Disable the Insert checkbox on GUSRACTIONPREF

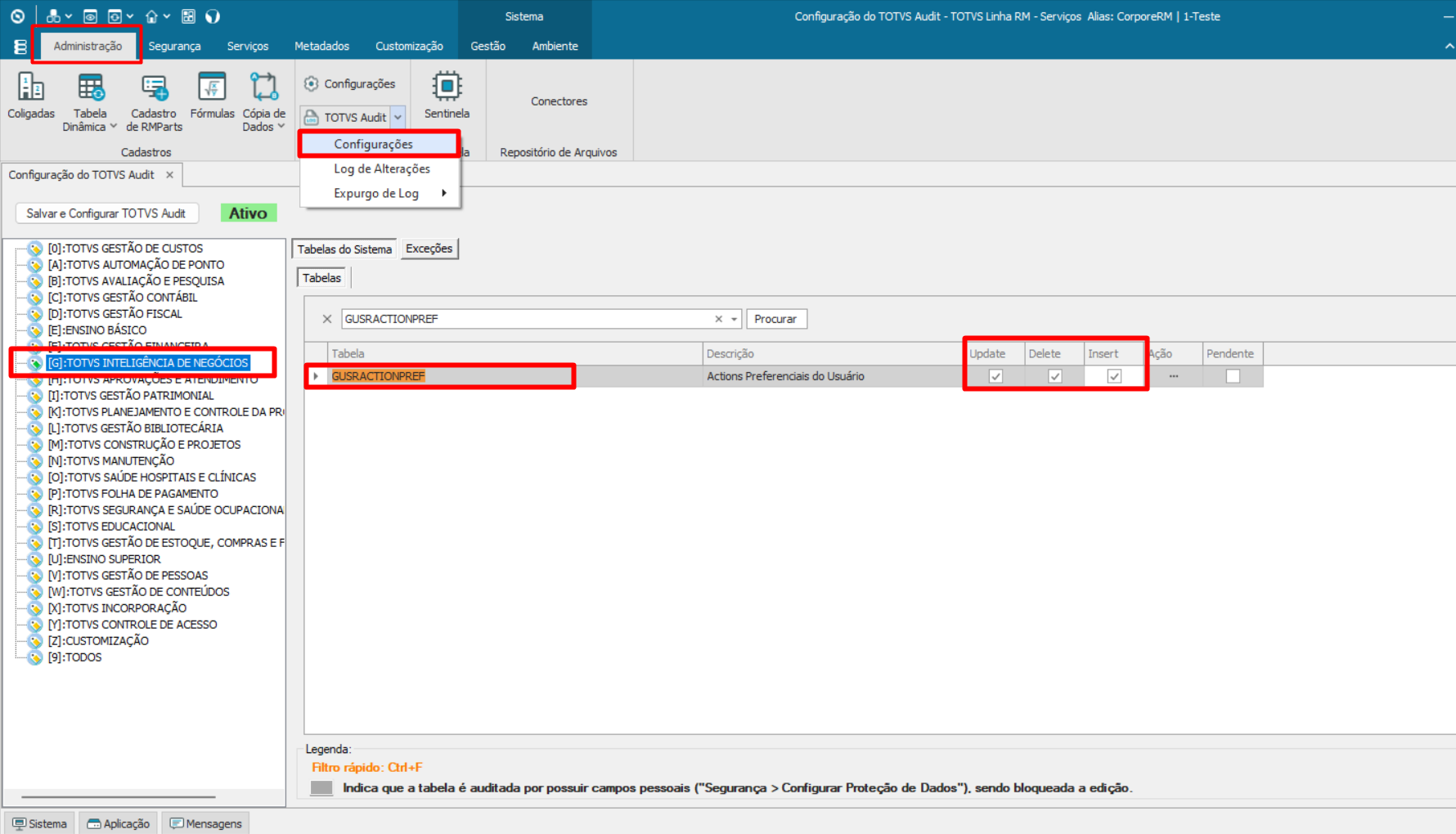click(x=1115, y=376)
